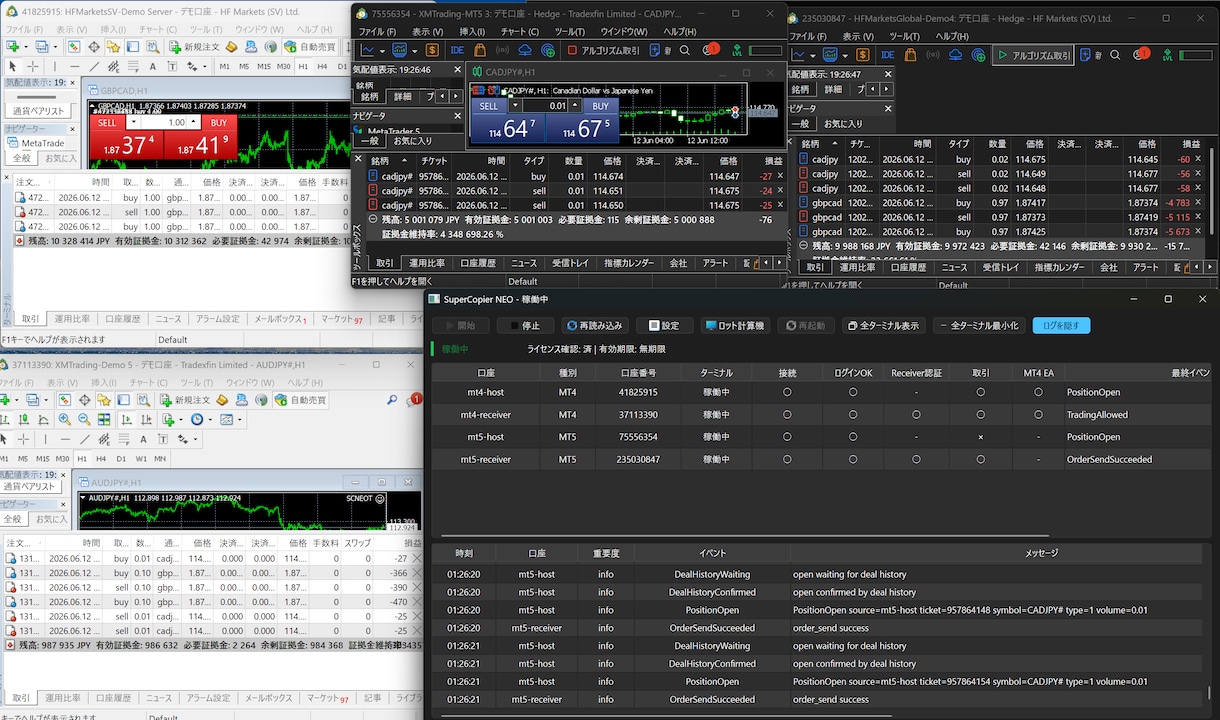Open Navigator star-folder icon in HFMarketsSV MT4

pyautogui.click(x=113, y=47)
